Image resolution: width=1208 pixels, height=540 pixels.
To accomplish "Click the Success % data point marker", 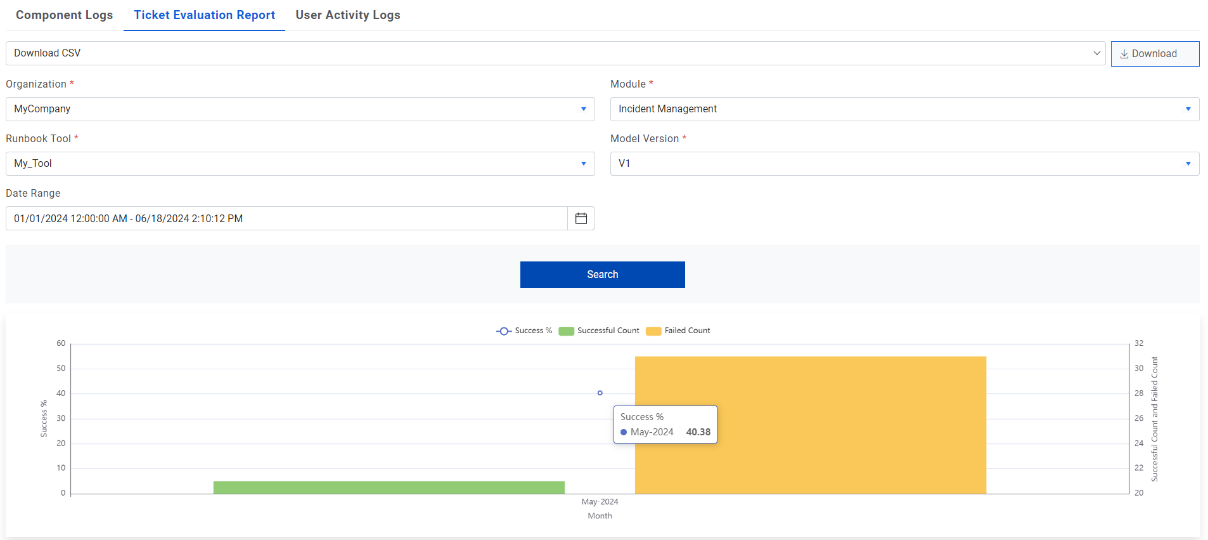I will point(600,393).
